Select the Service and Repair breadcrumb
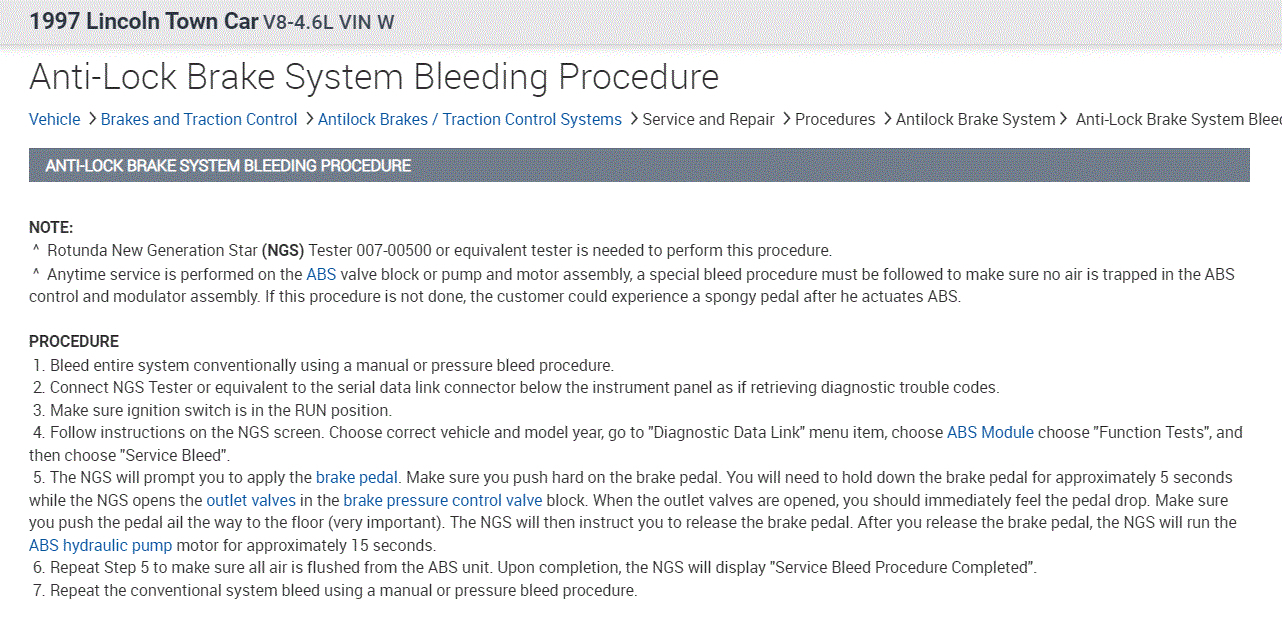The height and width of the screenshot is (634, 1282). (x=708, y=120)
